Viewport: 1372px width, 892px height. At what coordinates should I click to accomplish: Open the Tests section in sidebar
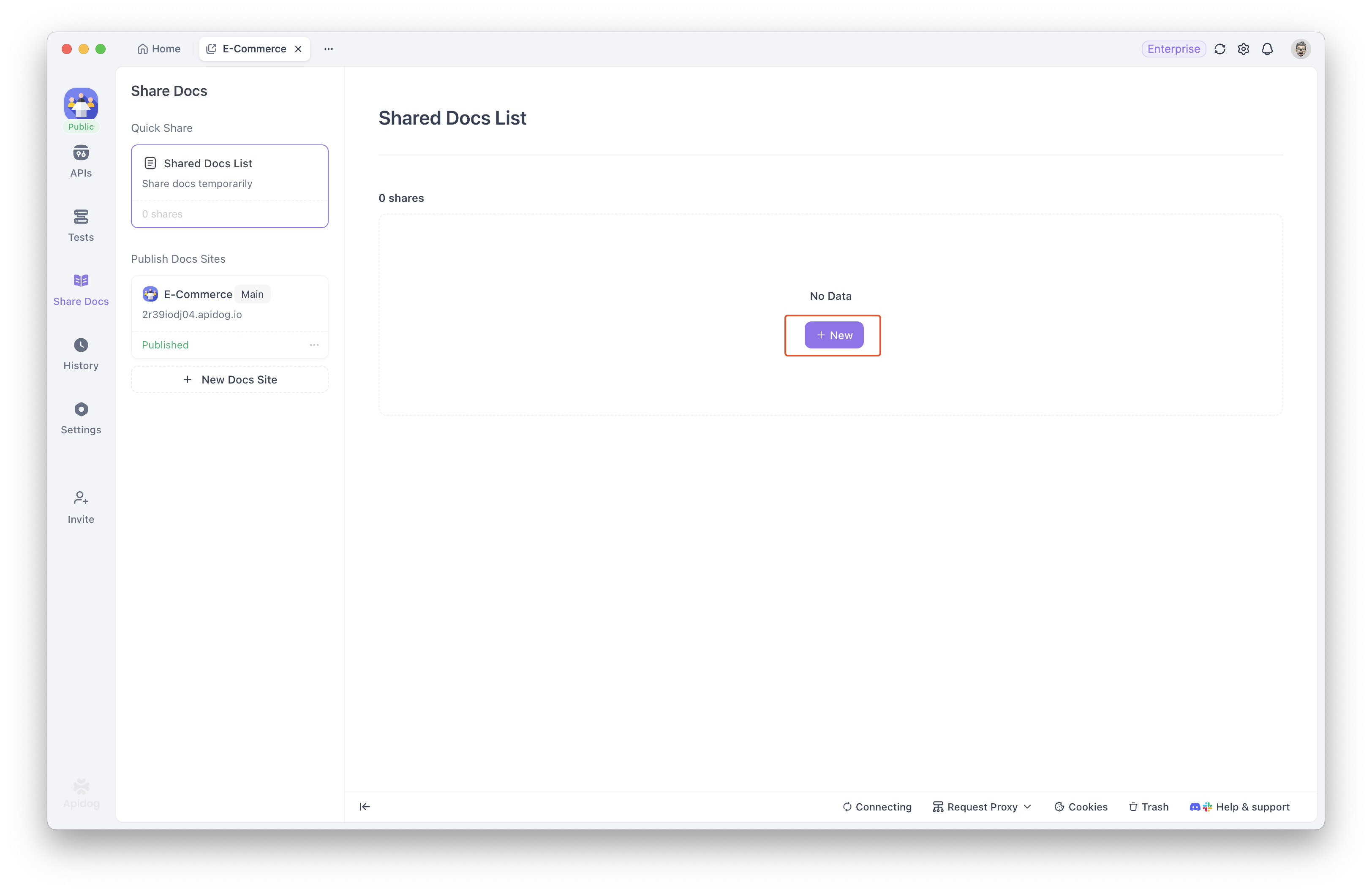click(x=81, y=225)
